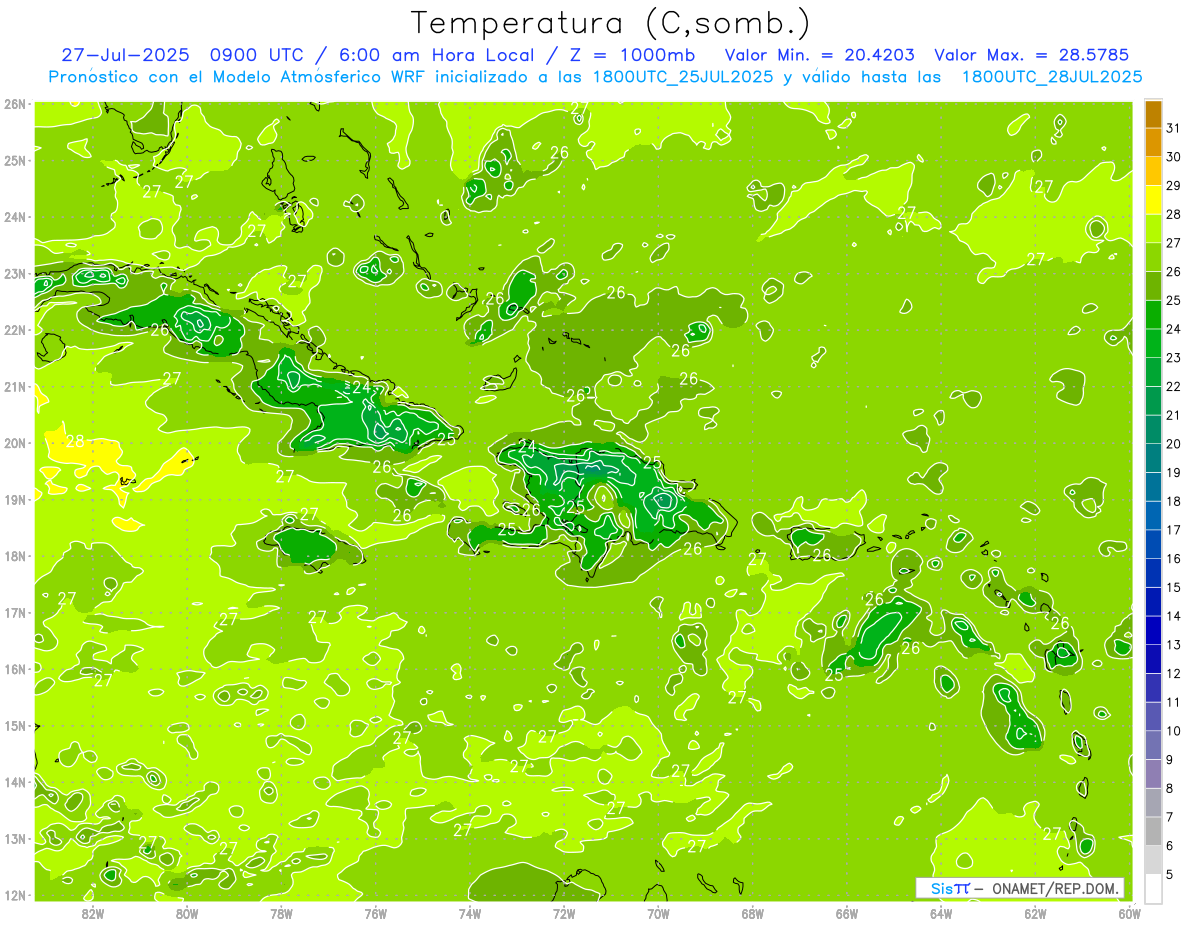1200x927 pixels.
Task: Click the value 21 on the color scale
Action: tap(1174, 415)
